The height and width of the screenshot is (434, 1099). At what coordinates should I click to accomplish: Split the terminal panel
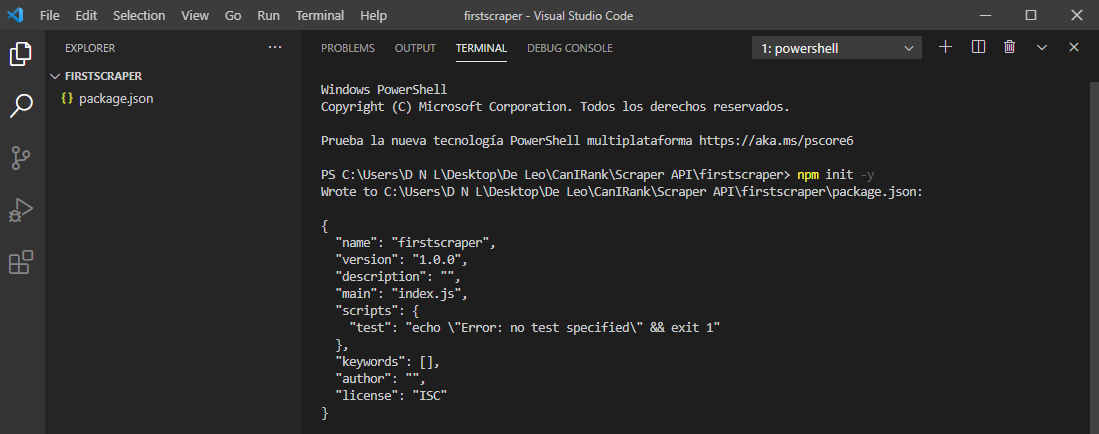coord(978,47)
